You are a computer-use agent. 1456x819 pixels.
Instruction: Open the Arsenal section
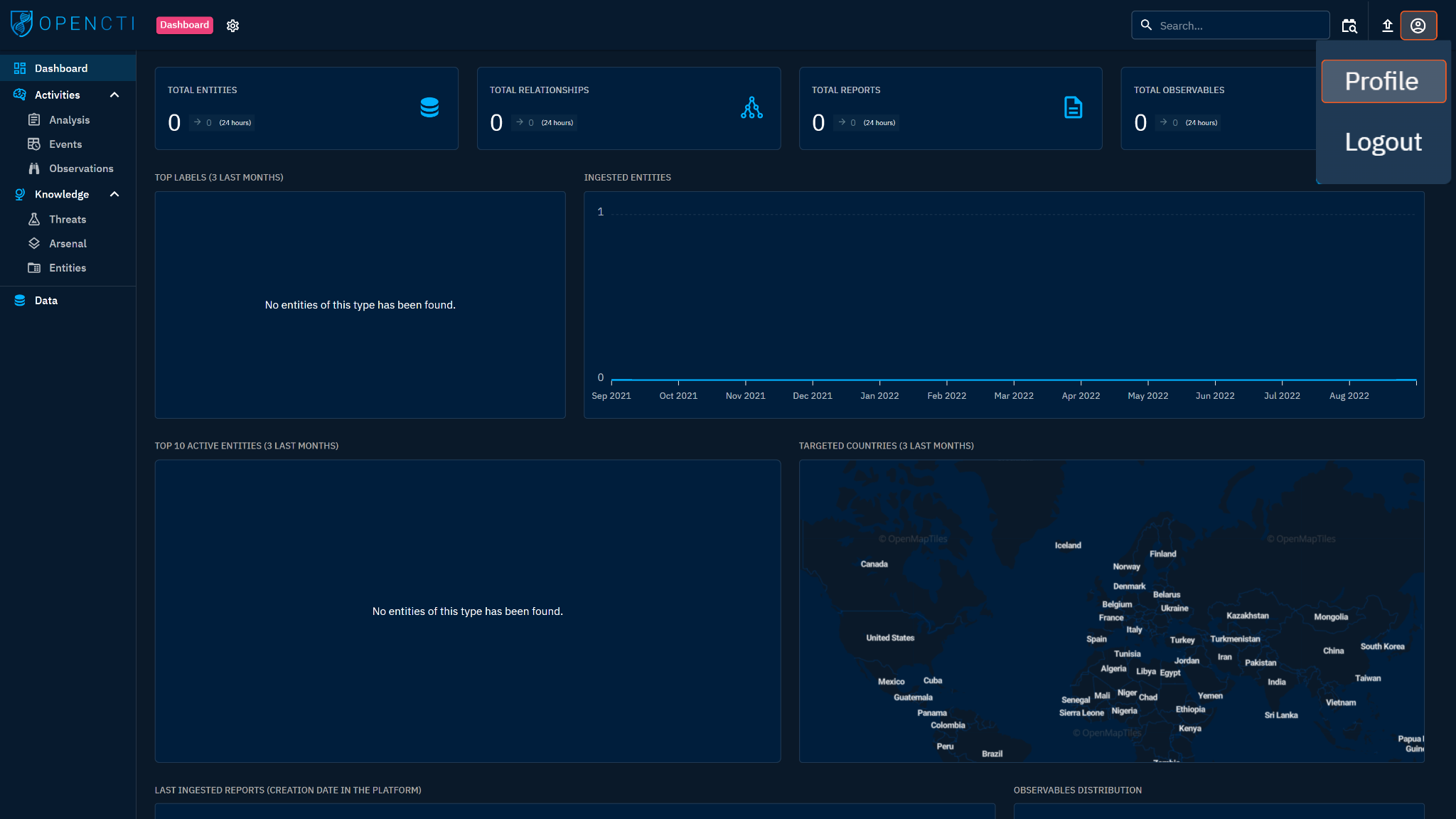coord(68,244)
